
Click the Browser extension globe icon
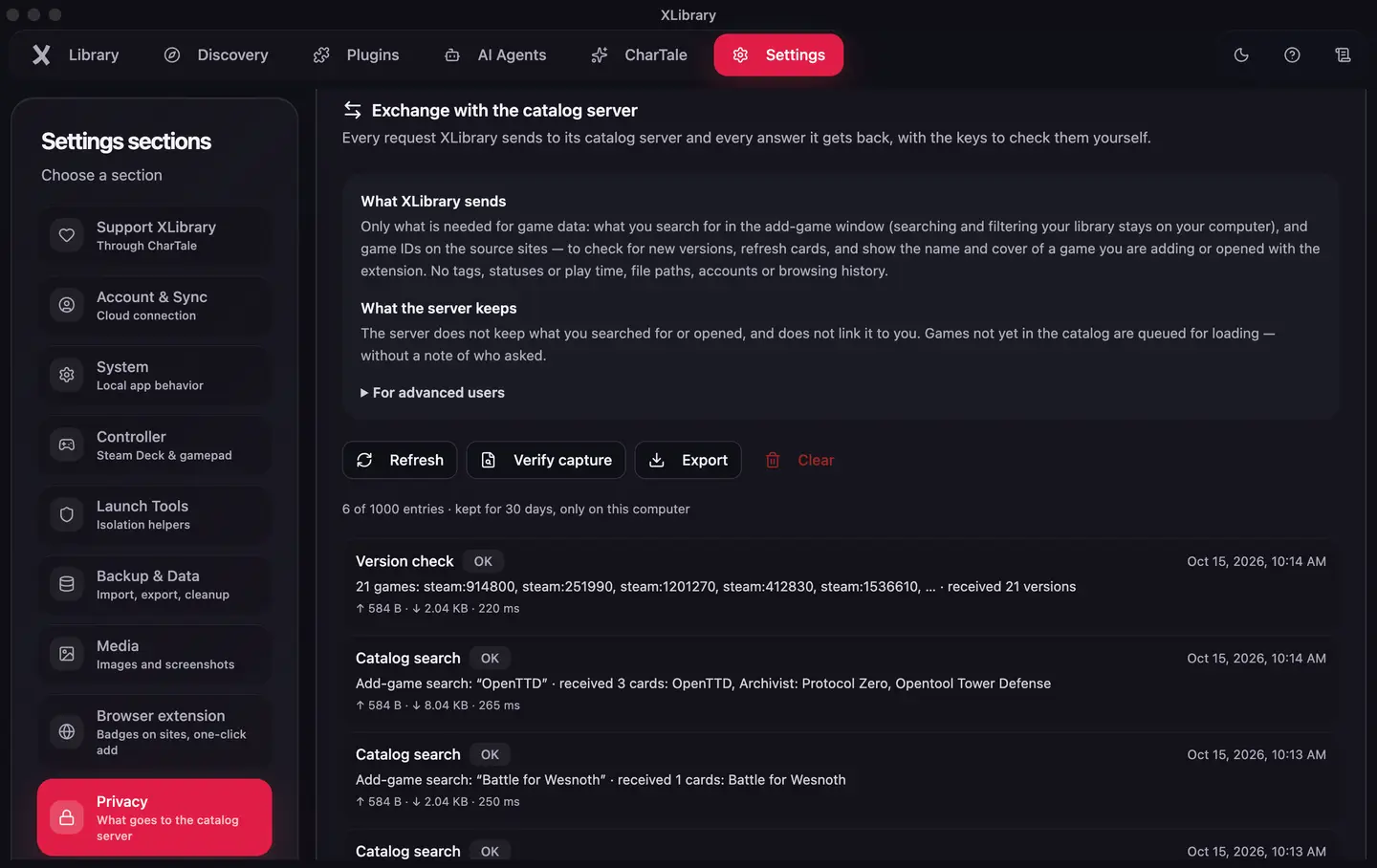[x=67, y=731]
